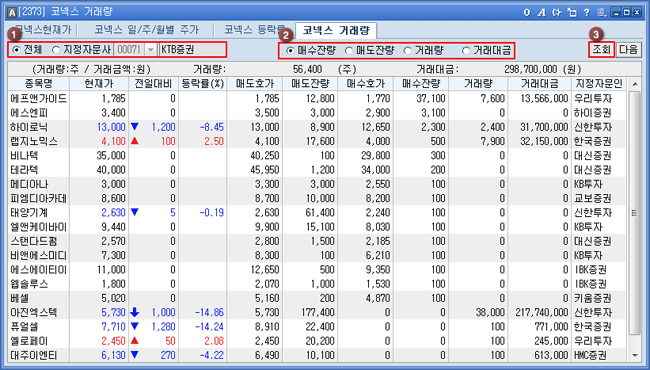Click the advisor code field 00071
The width and height of the screenshot is (650, 370).
130,50
